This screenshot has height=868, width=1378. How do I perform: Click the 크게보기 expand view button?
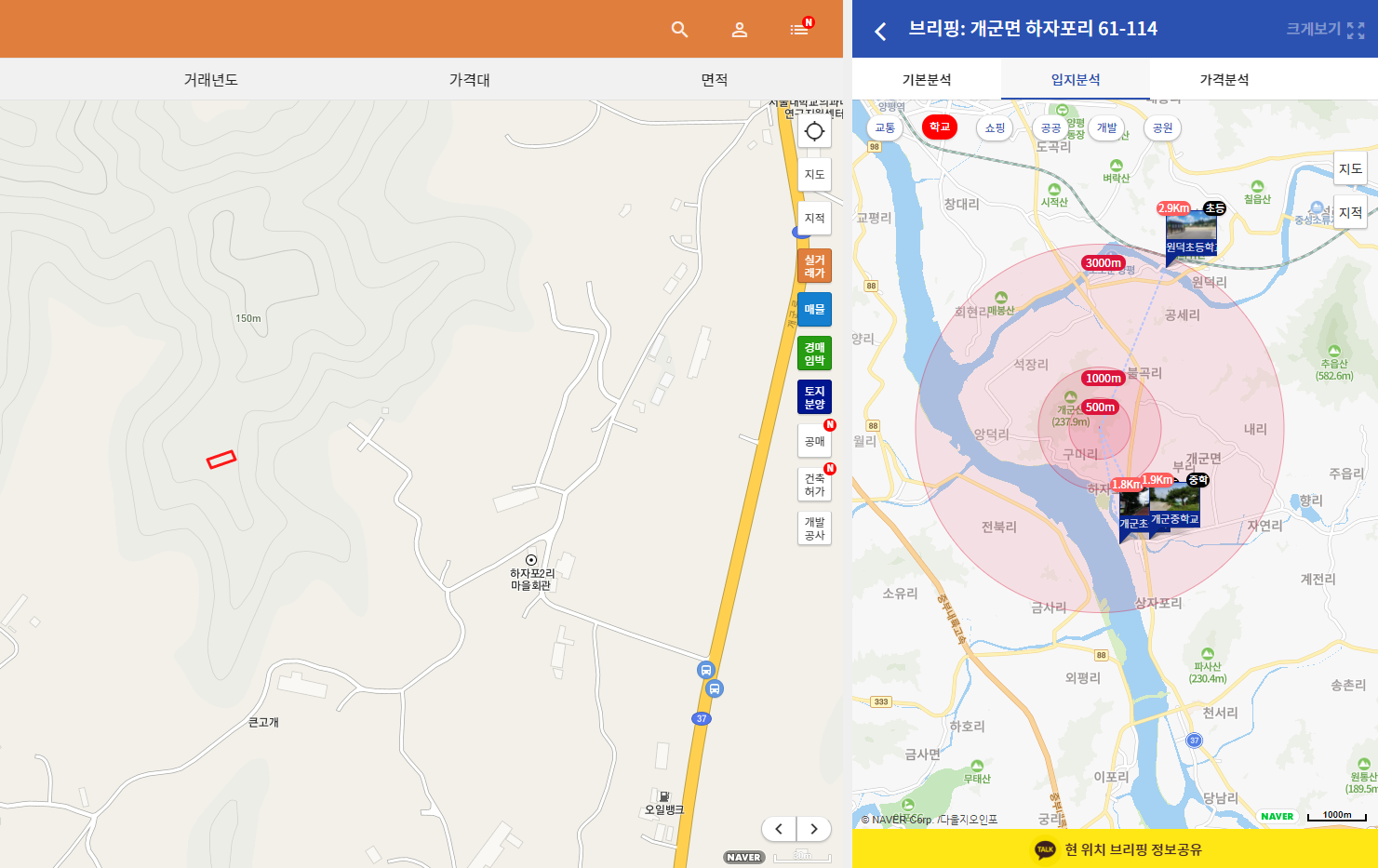[x=1325, y=30]
